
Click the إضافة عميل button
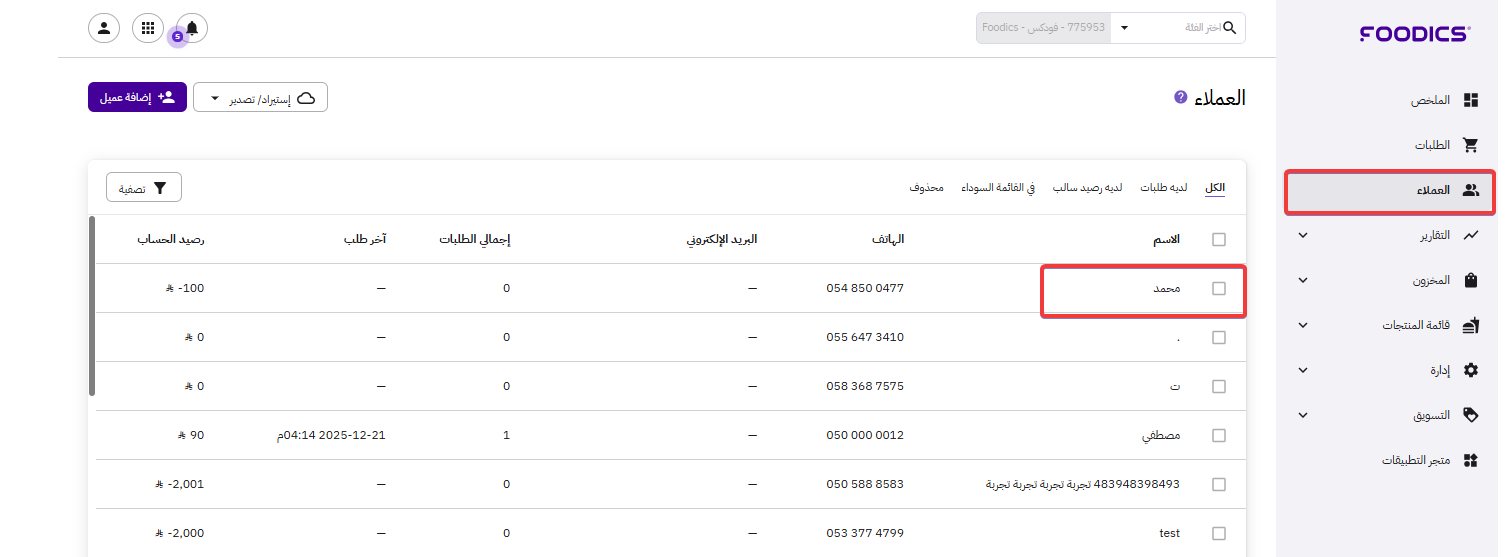tap(137, 97)
